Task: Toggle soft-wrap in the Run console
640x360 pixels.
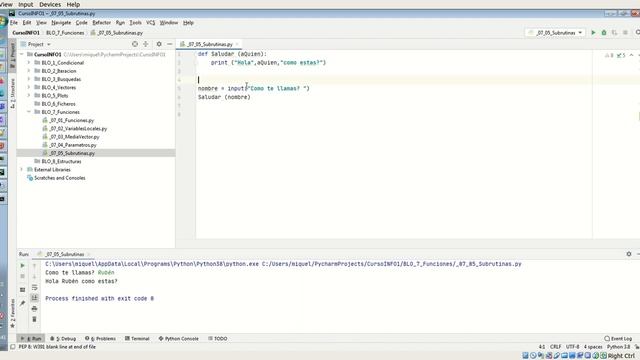Action: coord(34,287)
